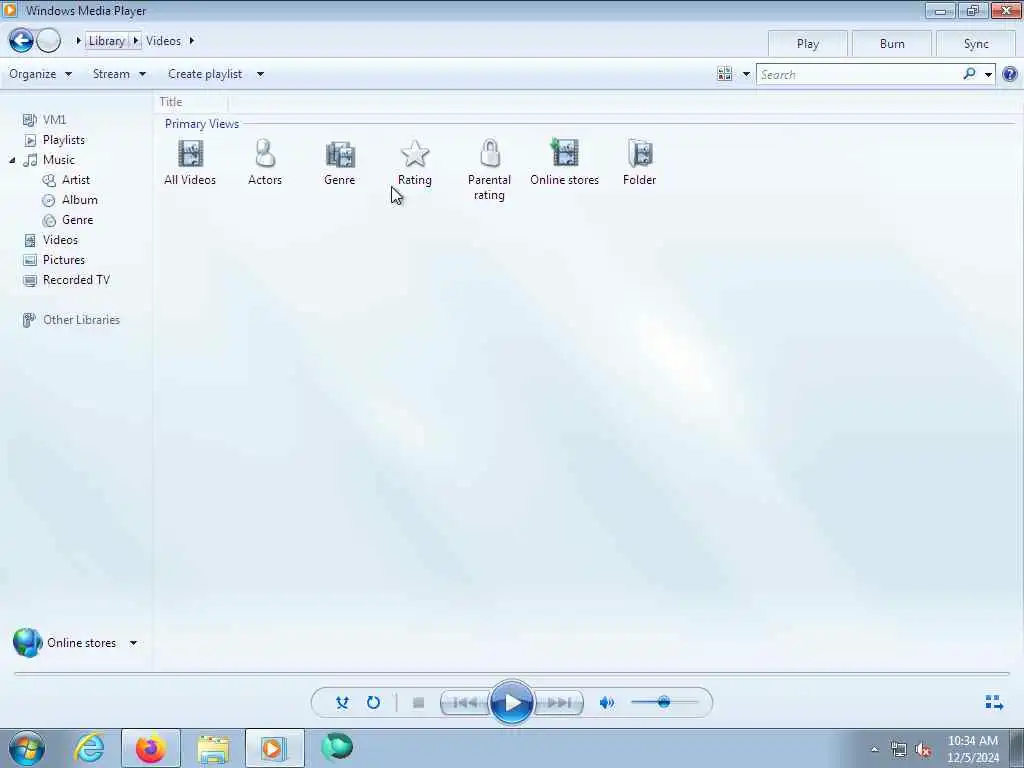Click Library in the breadcrumb
This screenshot has height=768, width=1024.
pyautogui.click(x=106, y=40)
